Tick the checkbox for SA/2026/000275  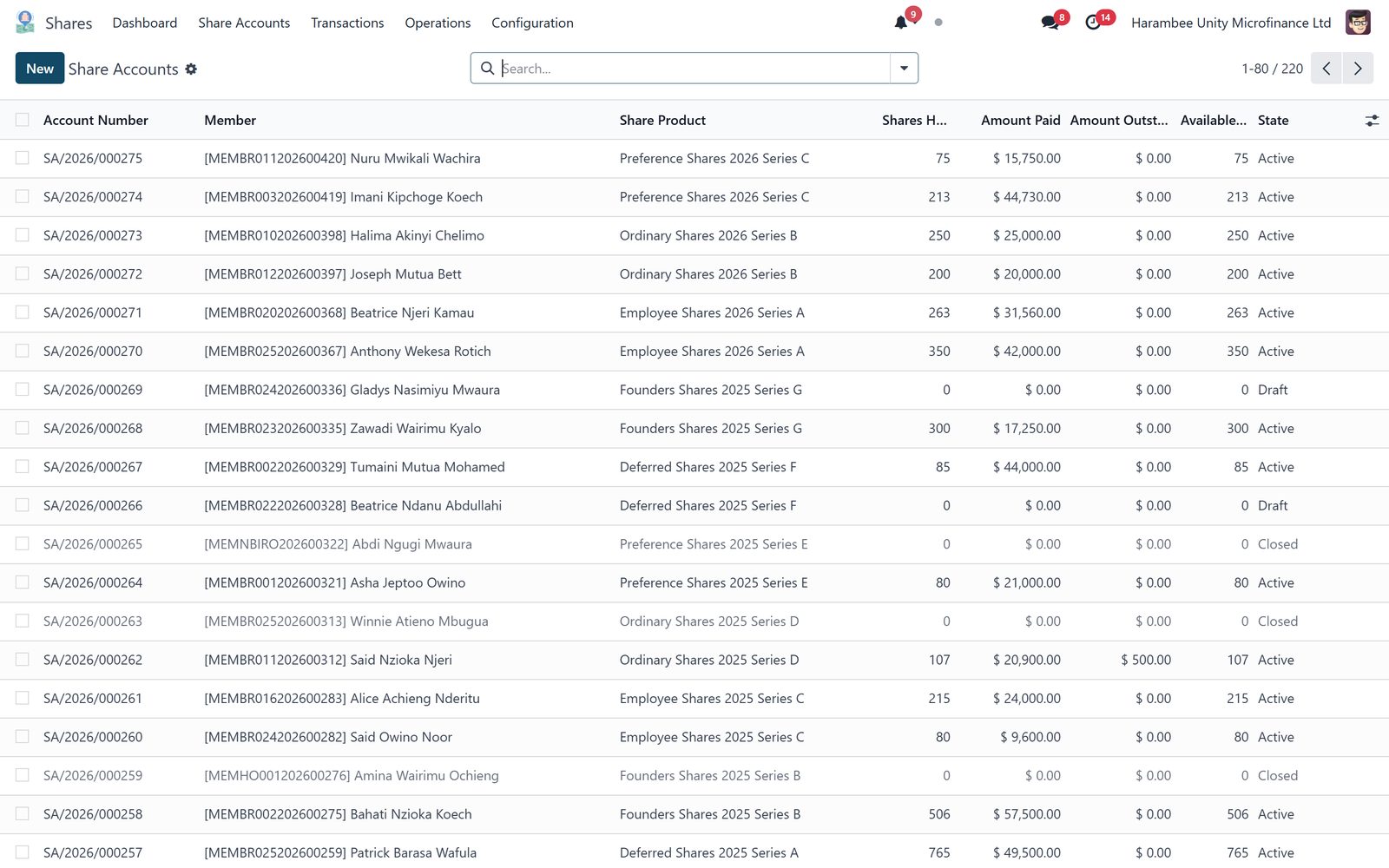(23, 158)
